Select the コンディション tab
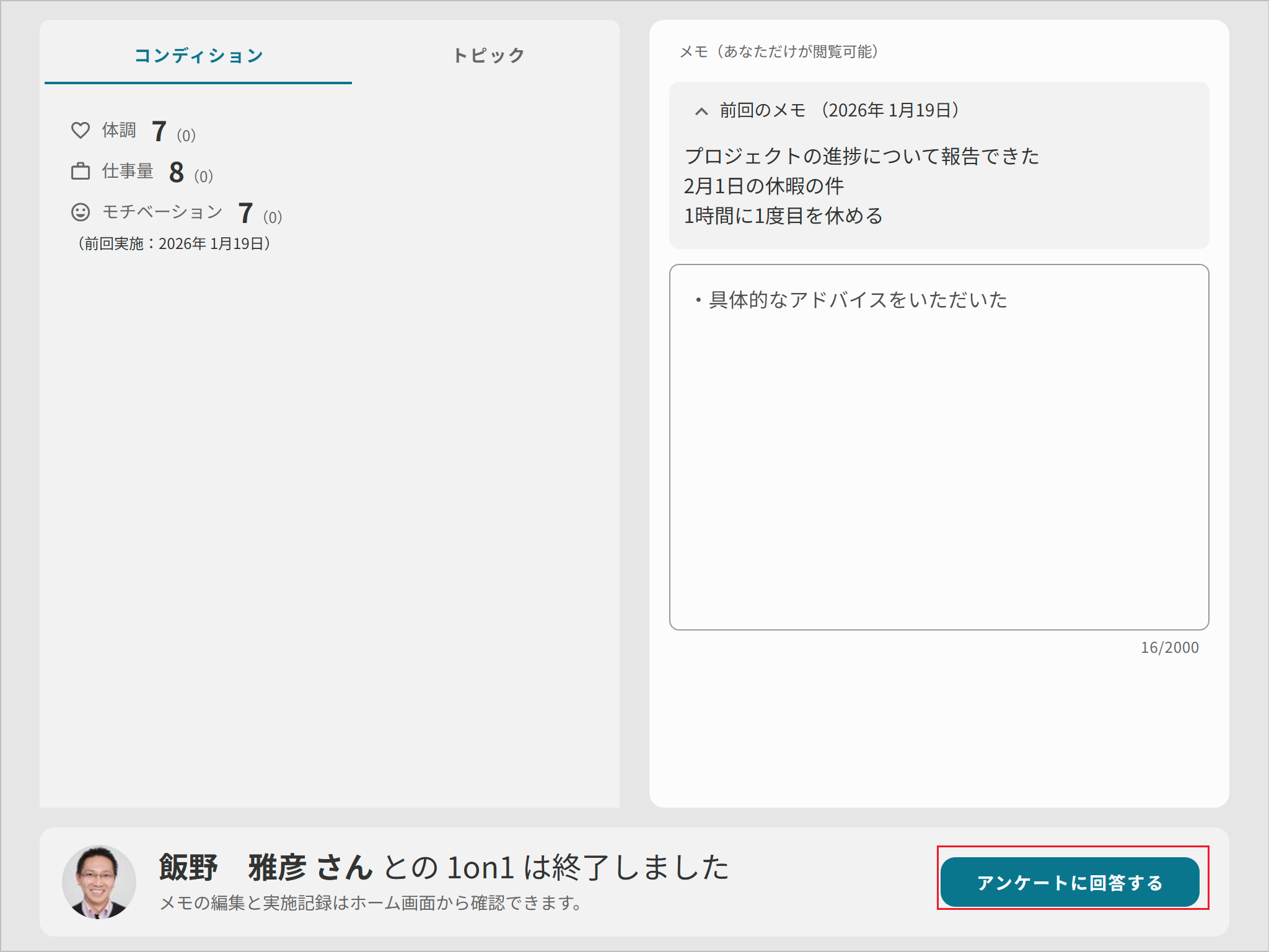Viewport: 1269px width, 952px height. 199,55
